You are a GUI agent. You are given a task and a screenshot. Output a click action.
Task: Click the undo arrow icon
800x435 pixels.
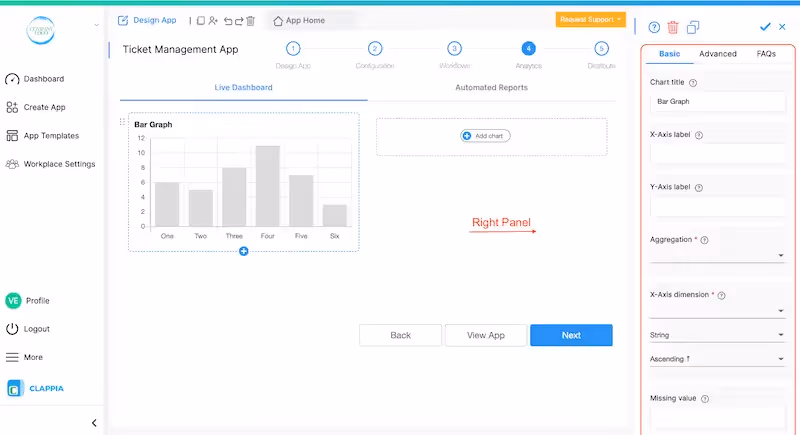pyautogui.click(x=228, y=21)
